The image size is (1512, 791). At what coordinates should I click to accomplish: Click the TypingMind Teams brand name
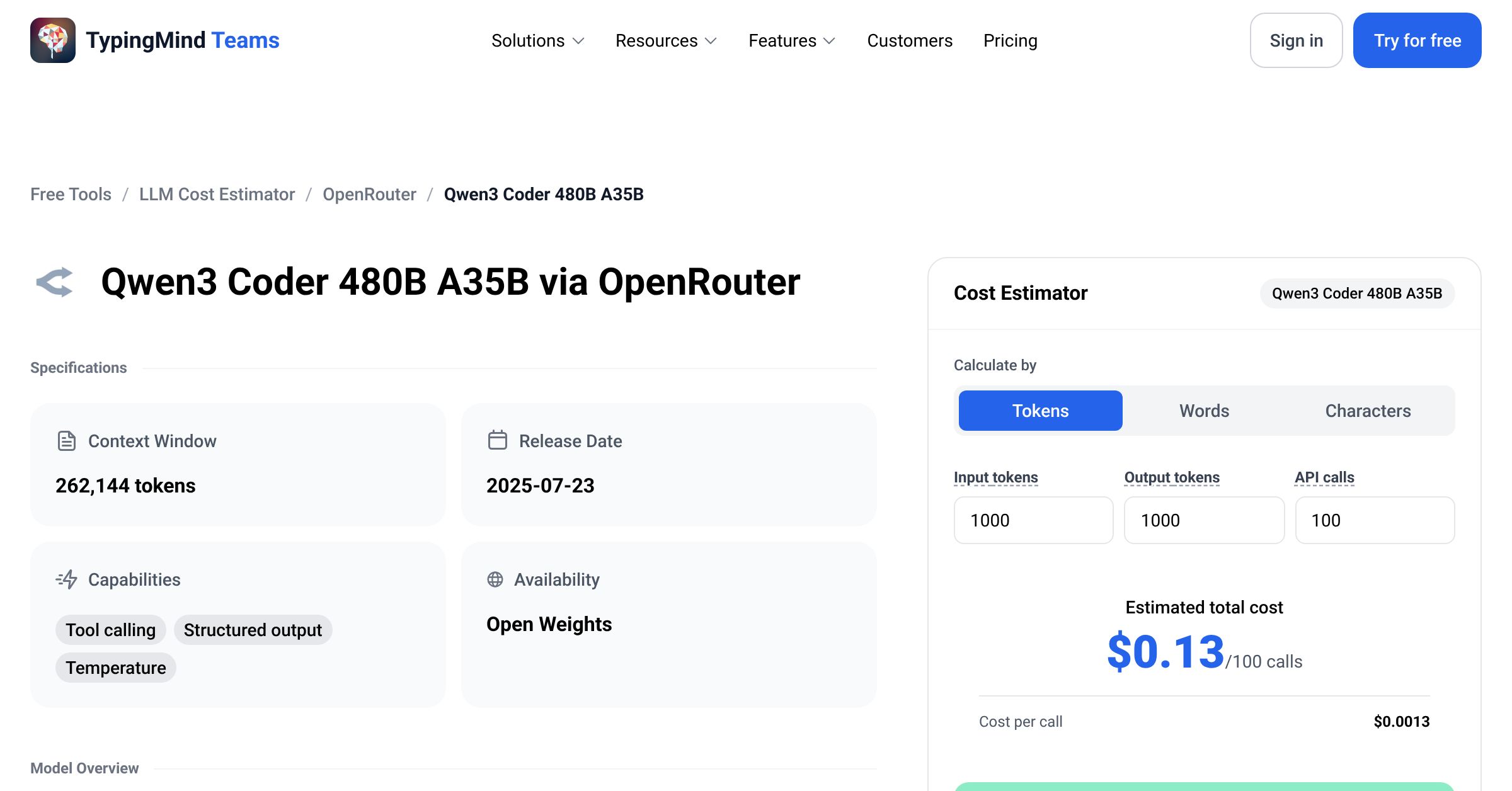(183, 40)
